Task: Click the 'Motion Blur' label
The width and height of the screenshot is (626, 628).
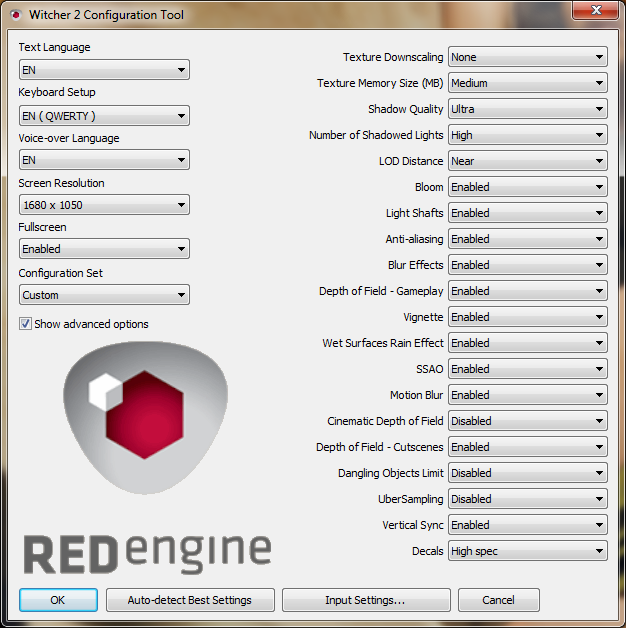Action: pyautogui.click(x=417, y=395)
